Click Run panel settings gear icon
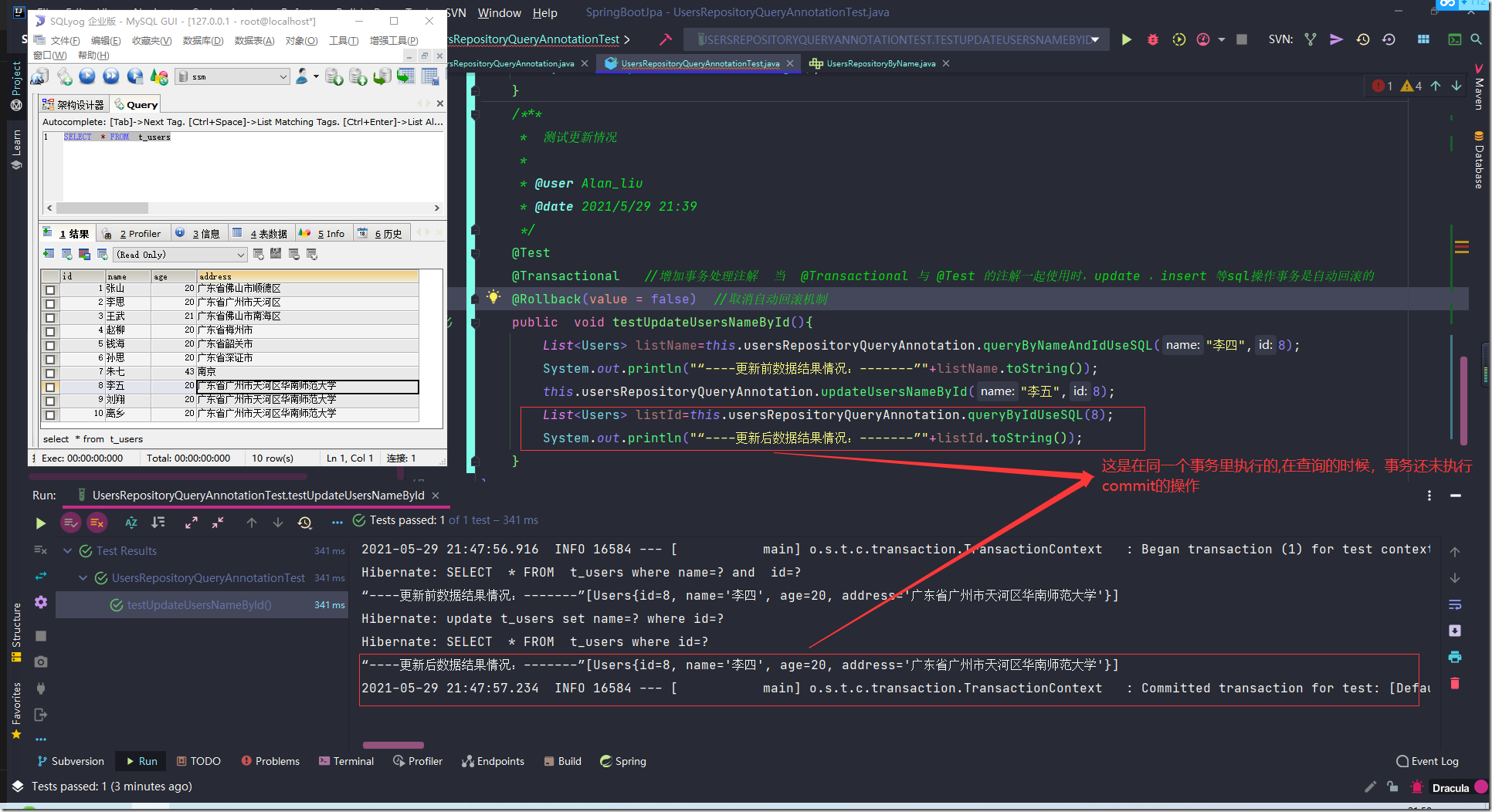1492x812 pixels. pyautogui.click(x=41, y=602)
